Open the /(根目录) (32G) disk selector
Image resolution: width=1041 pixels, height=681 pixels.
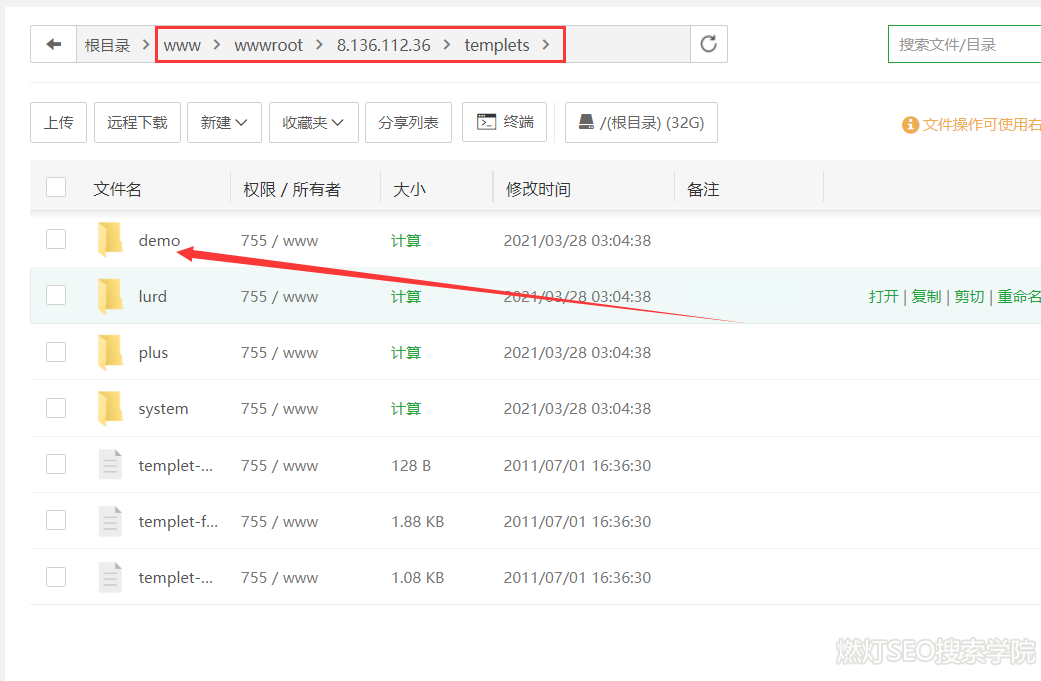pyautogui.click(x=641, y=123)
